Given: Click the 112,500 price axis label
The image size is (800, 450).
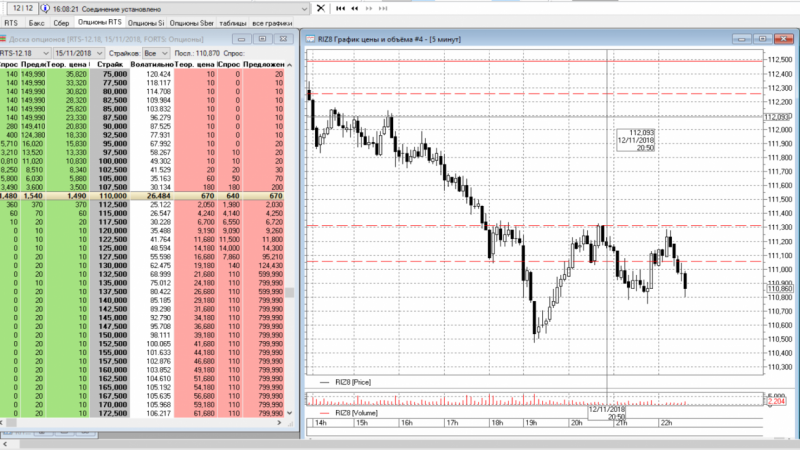Looking at the screenshot, I should pyautogui.click(x=780, y=60).
